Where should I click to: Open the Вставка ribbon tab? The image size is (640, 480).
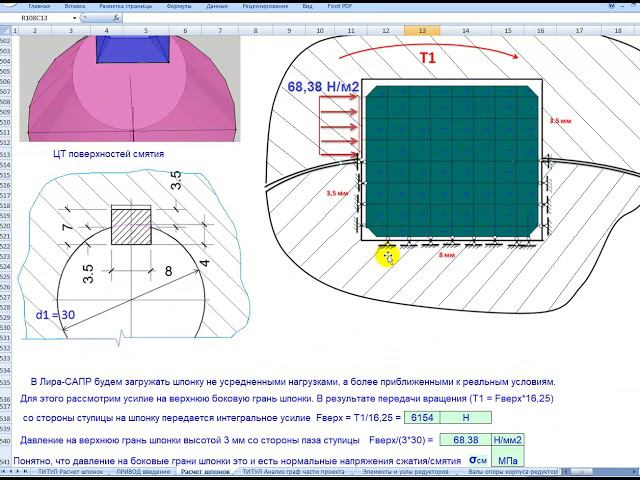[x=75, y=6]
